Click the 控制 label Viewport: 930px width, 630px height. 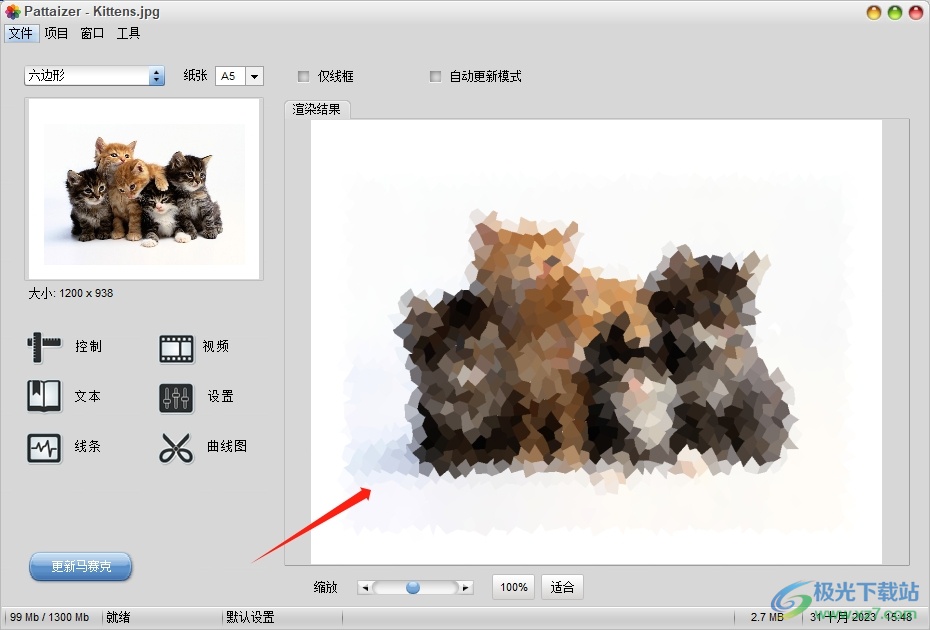point(88,346)
